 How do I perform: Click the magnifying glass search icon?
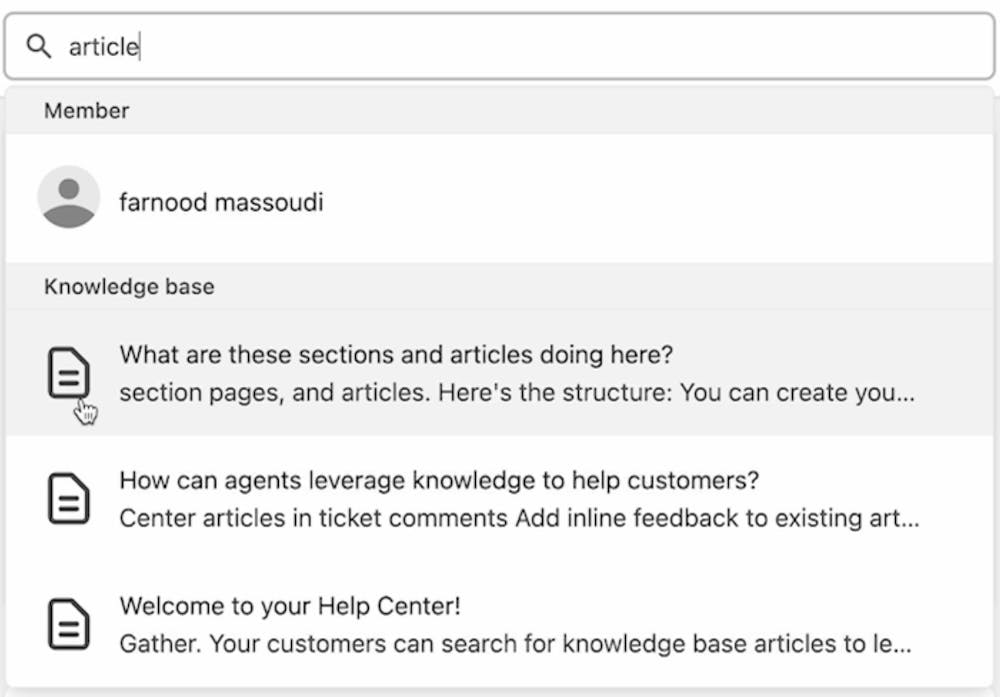coord(38,46)
